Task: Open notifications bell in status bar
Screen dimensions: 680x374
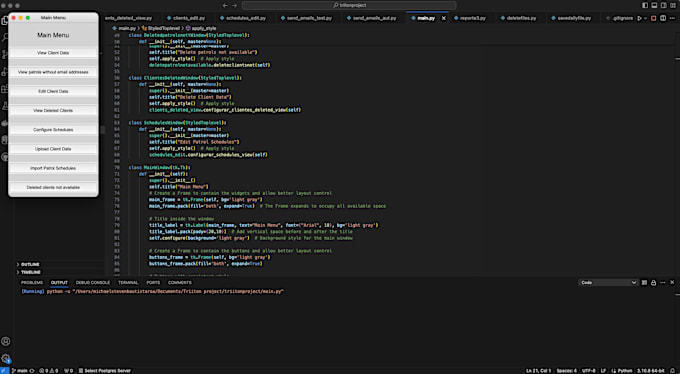Action: (673, 371)
